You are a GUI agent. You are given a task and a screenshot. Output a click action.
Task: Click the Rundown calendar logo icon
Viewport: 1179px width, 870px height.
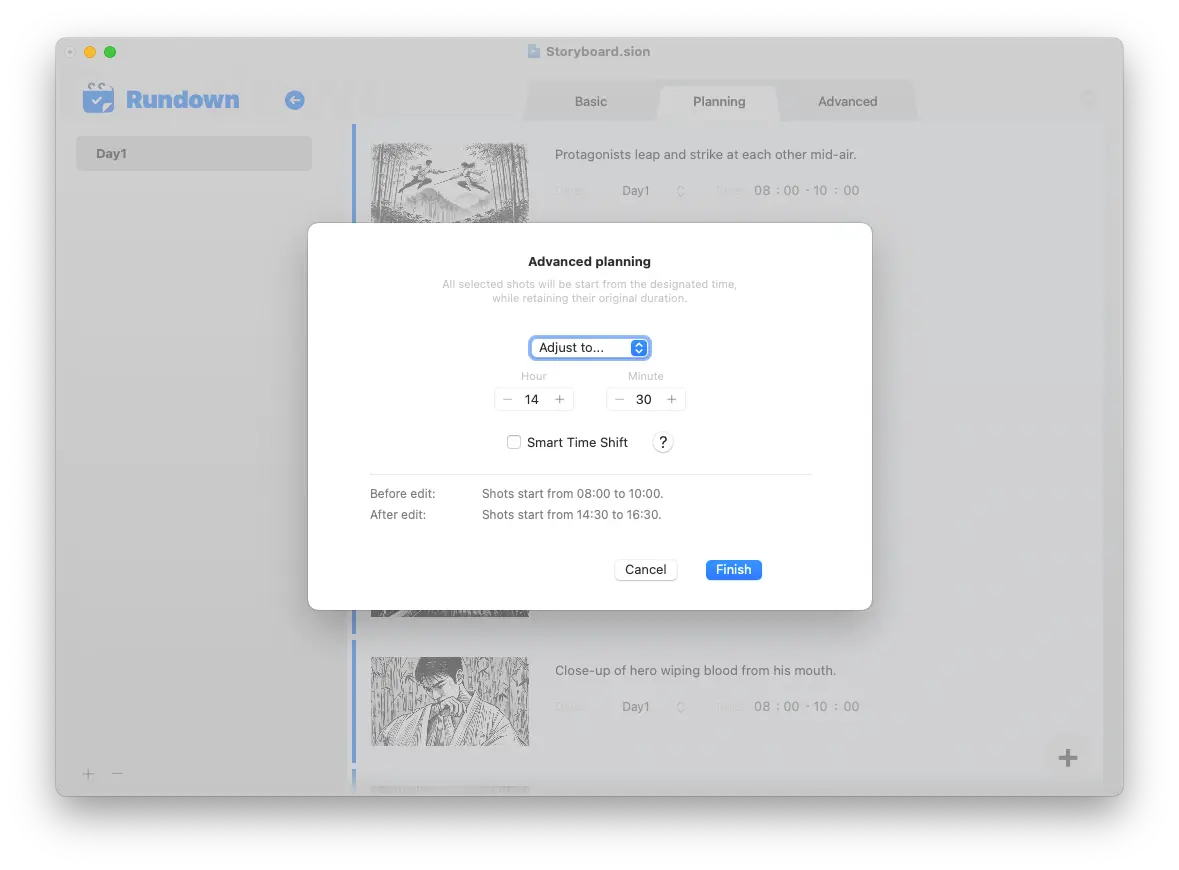[x=98, y=99]
